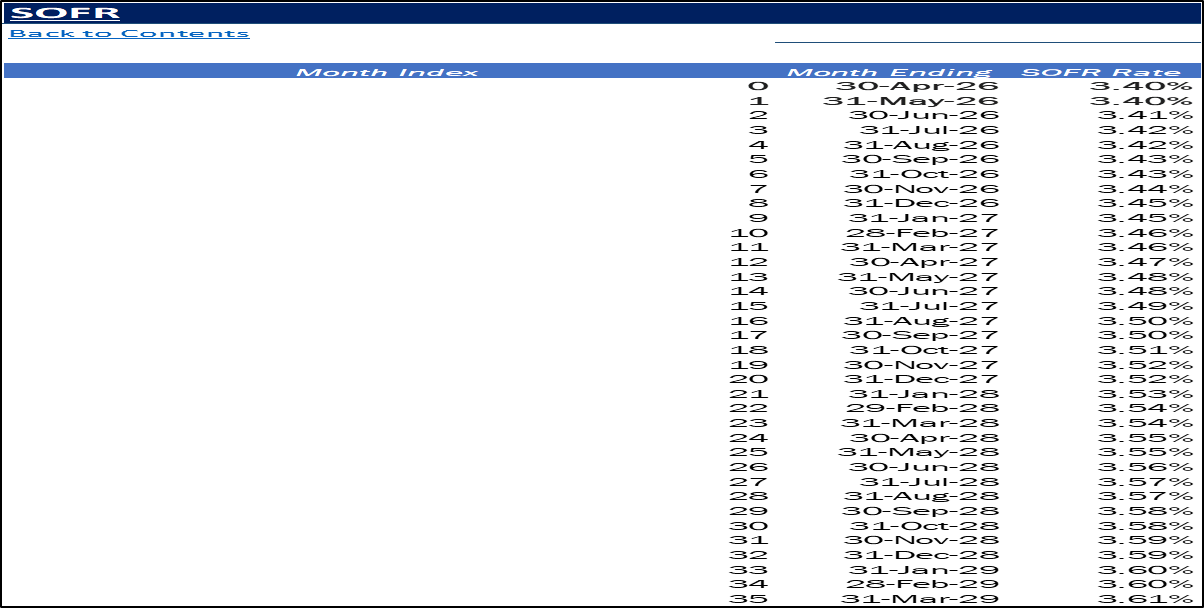Select month index cell 10
1204x608 pixels.
750,233
